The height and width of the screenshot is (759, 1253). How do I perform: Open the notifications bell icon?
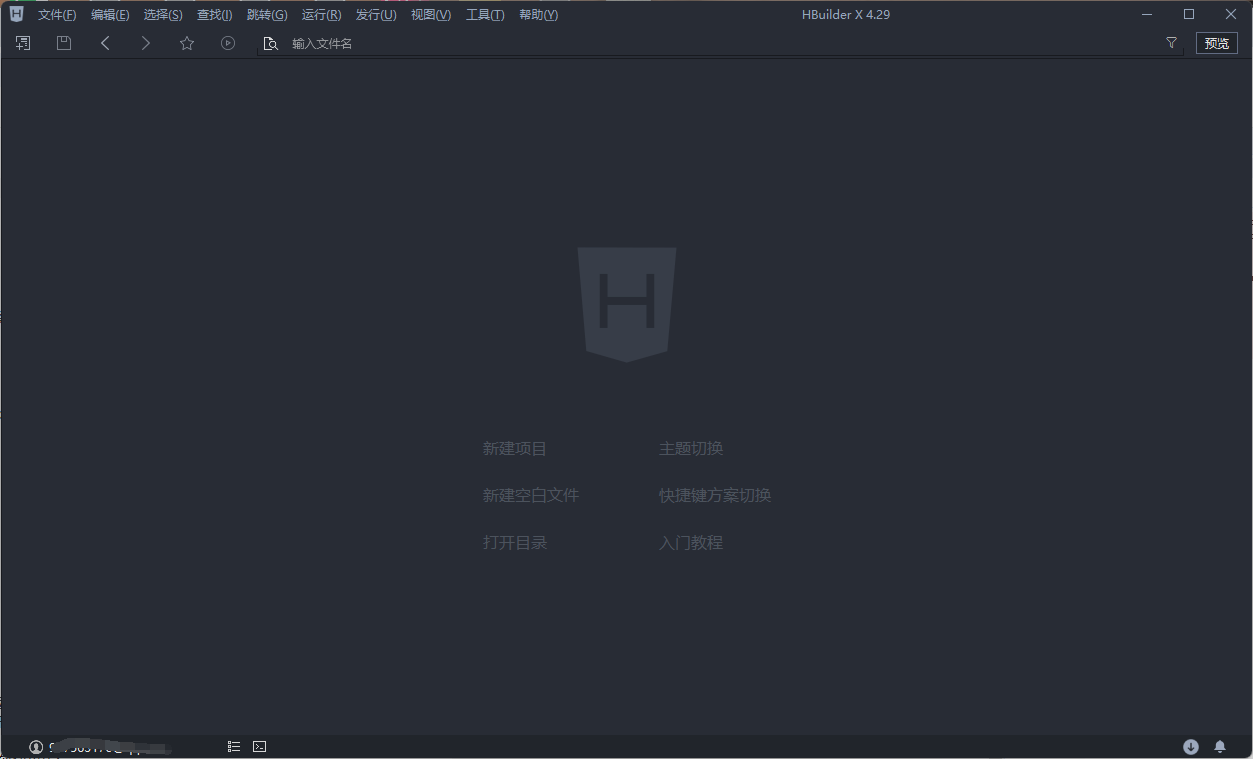point(1220,746)
